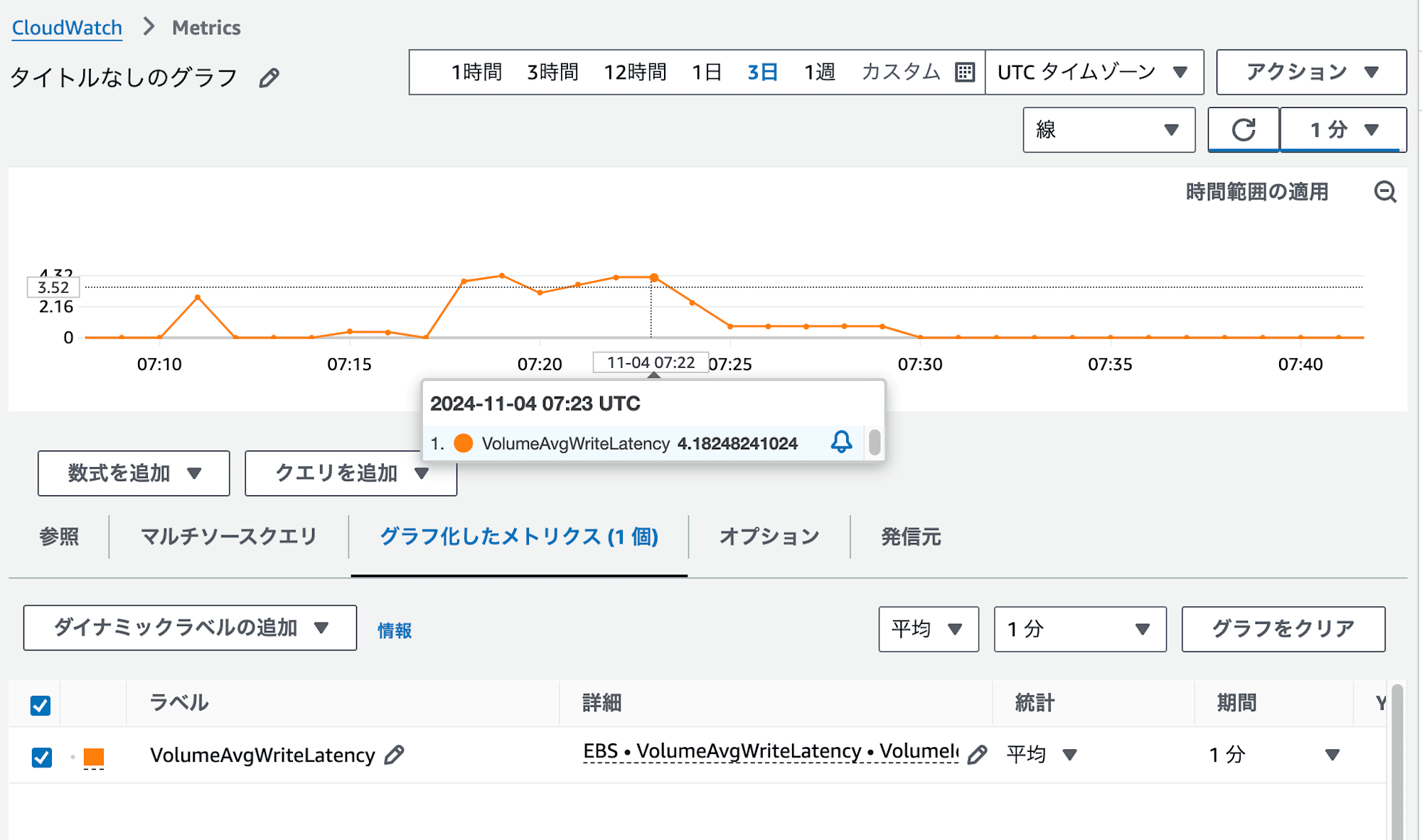Edit the graph title with pencil icon
The width and height of the screenshot is (1422, 840).
point(269,77)
